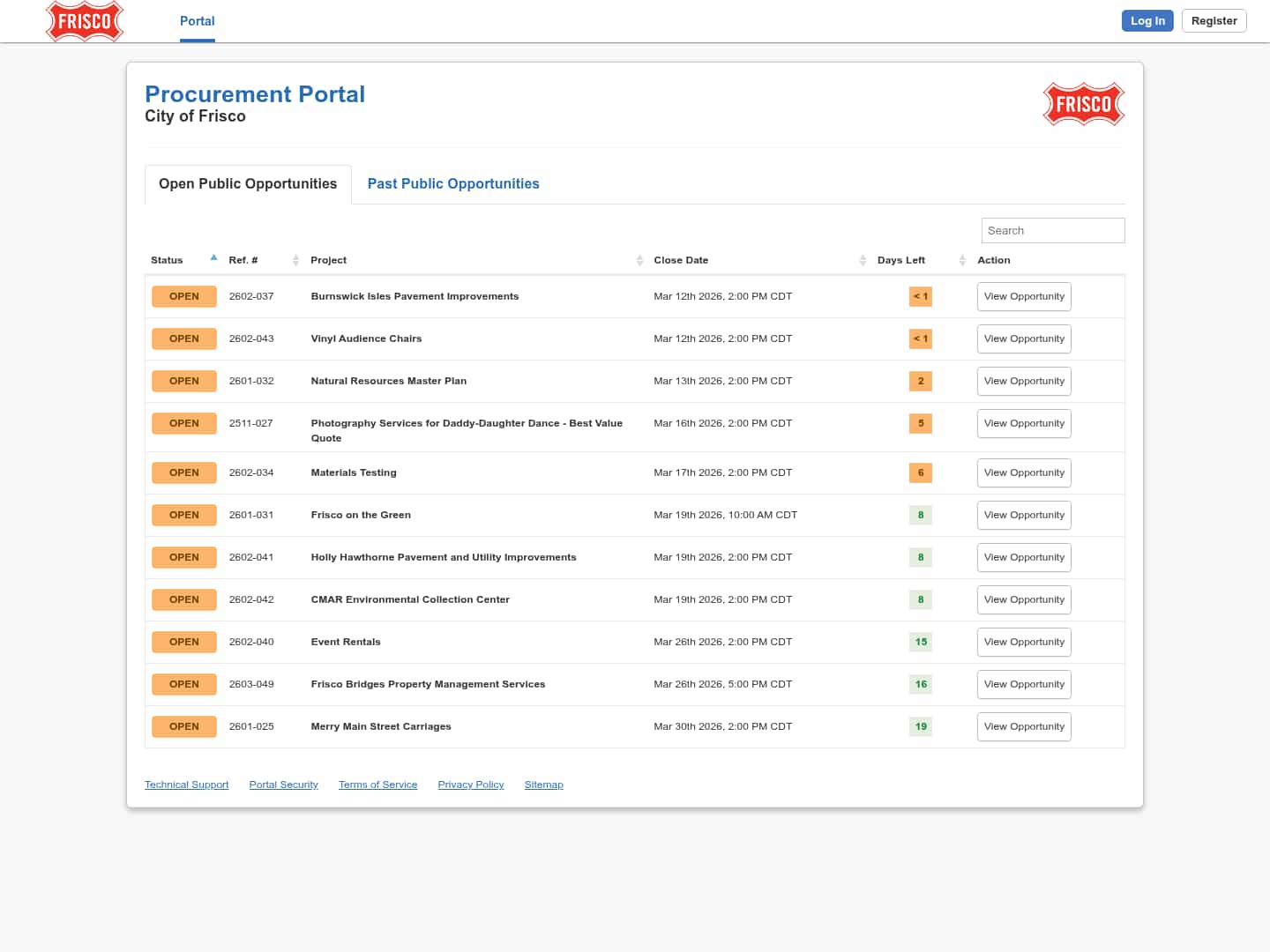Select the Open Public Opportunities tab
1270x952 pixels.
248,183
